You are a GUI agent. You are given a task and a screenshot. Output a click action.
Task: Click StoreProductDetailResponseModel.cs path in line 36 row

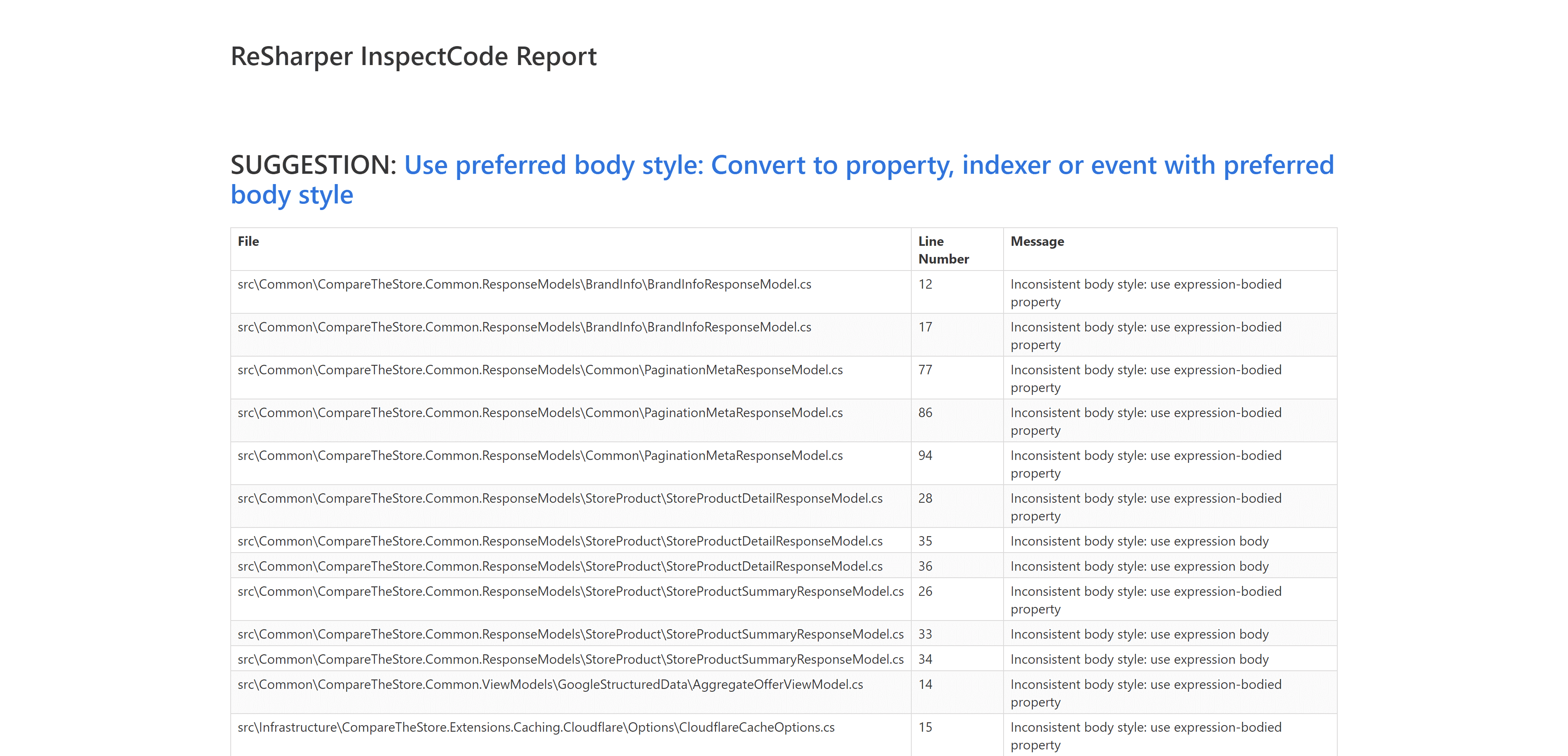point(560,566)
